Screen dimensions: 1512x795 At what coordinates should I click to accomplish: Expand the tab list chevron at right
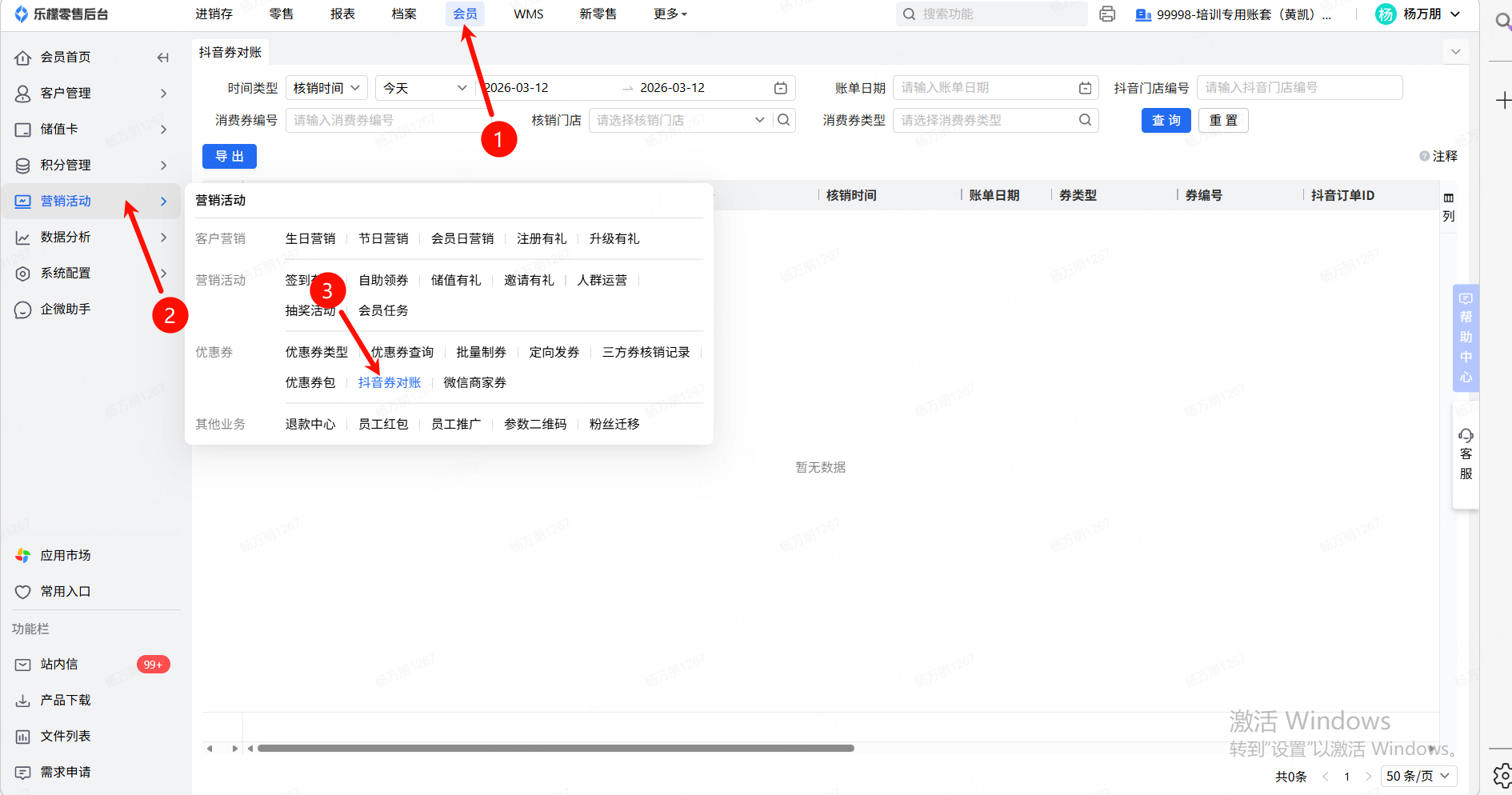click(x=1455, y=52)
